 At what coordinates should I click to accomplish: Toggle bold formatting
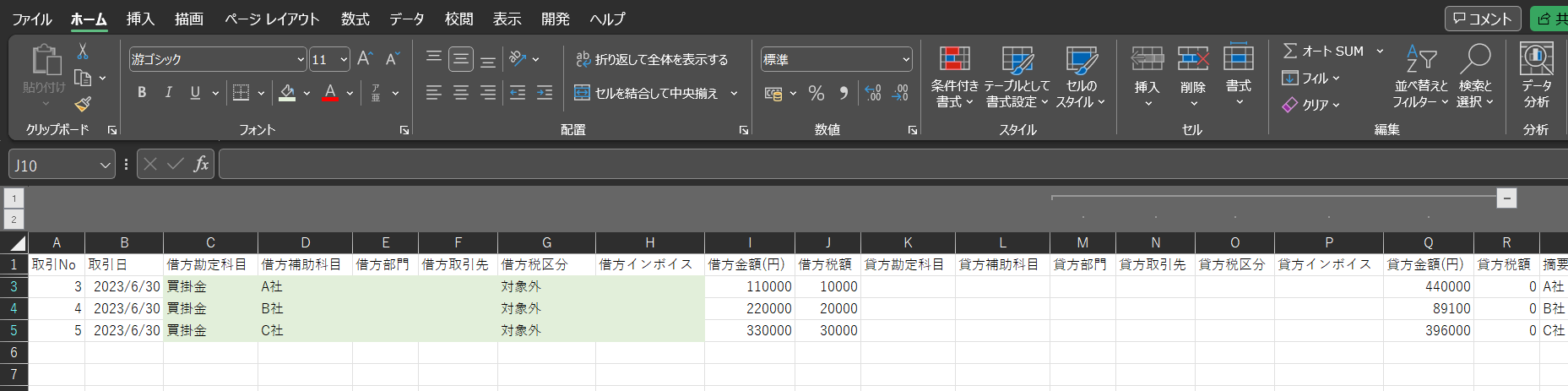[142, 93]
